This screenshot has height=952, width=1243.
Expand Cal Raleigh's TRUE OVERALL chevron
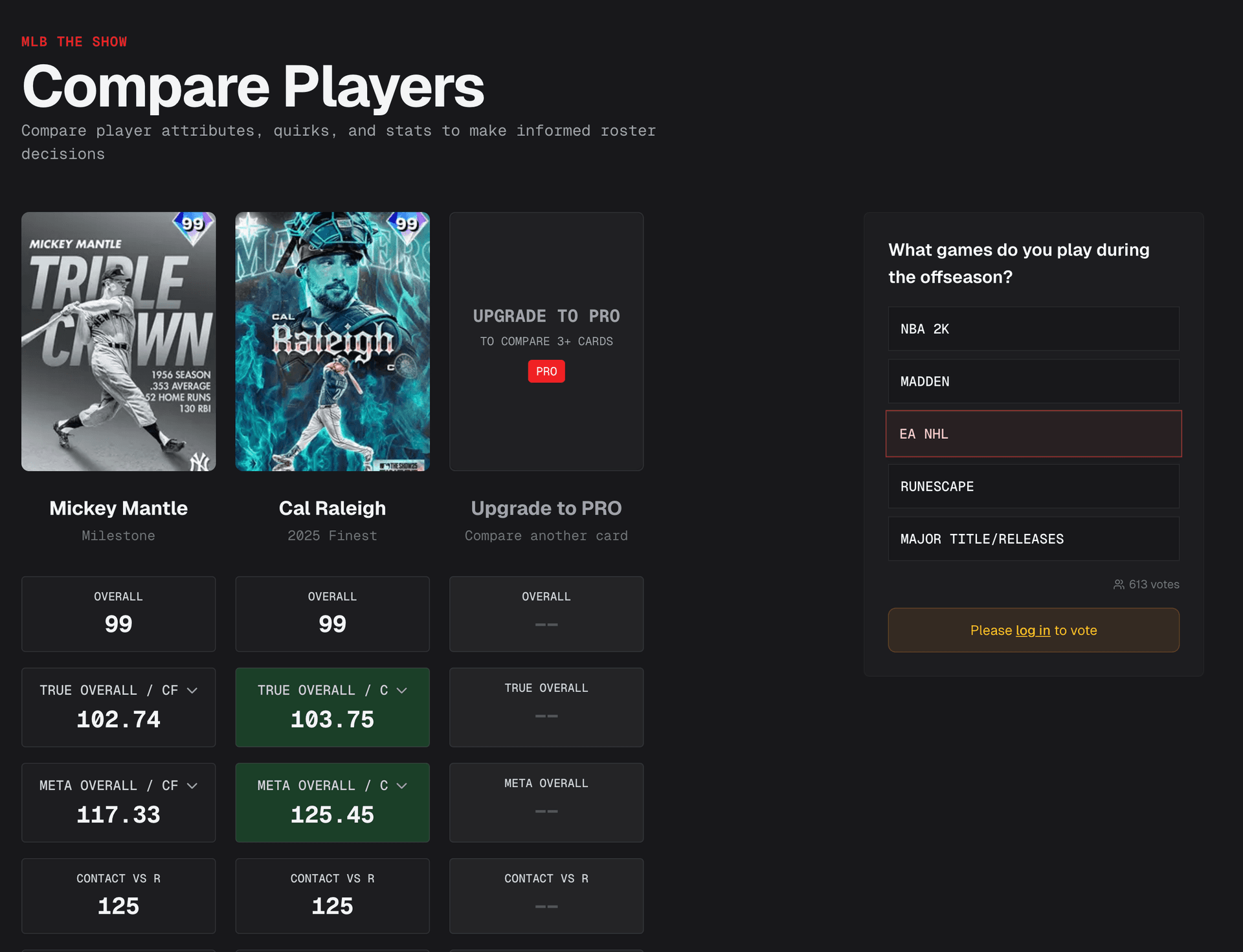point(403,690)
